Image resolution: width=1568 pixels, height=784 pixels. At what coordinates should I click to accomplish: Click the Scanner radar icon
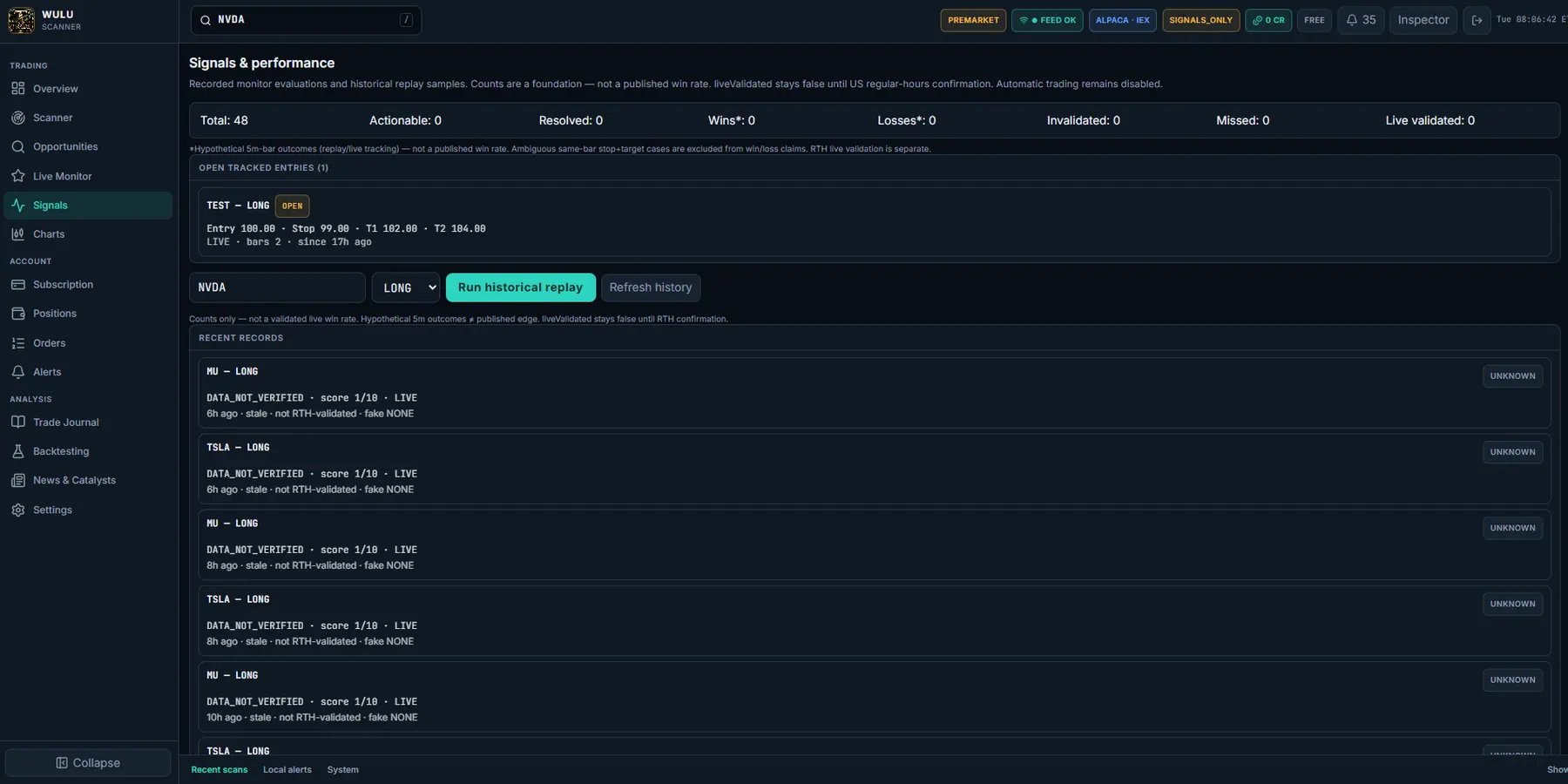[18, 118]
